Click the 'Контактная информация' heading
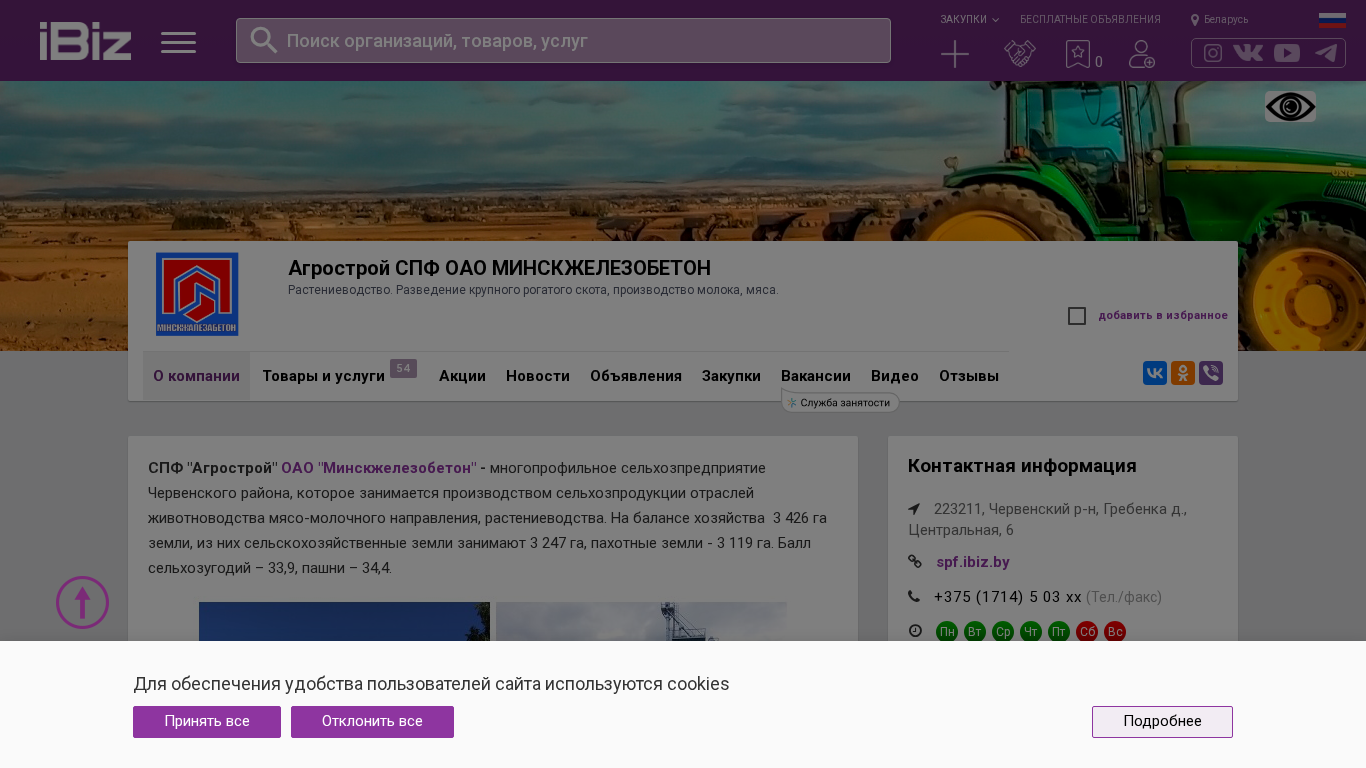 1022,466
